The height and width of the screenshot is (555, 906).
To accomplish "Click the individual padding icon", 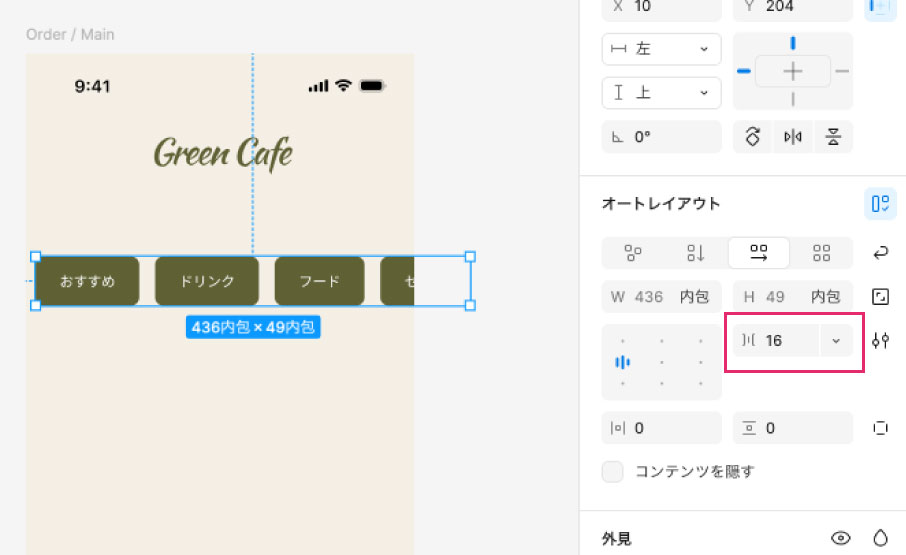I will pyautogui.click(x=881, y=428).
